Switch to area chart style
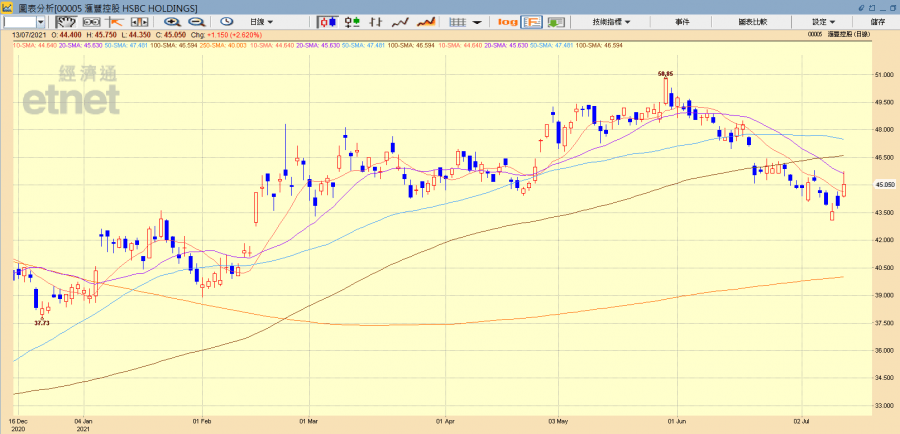This screenshot has width=900, height=434. (426, 21)
